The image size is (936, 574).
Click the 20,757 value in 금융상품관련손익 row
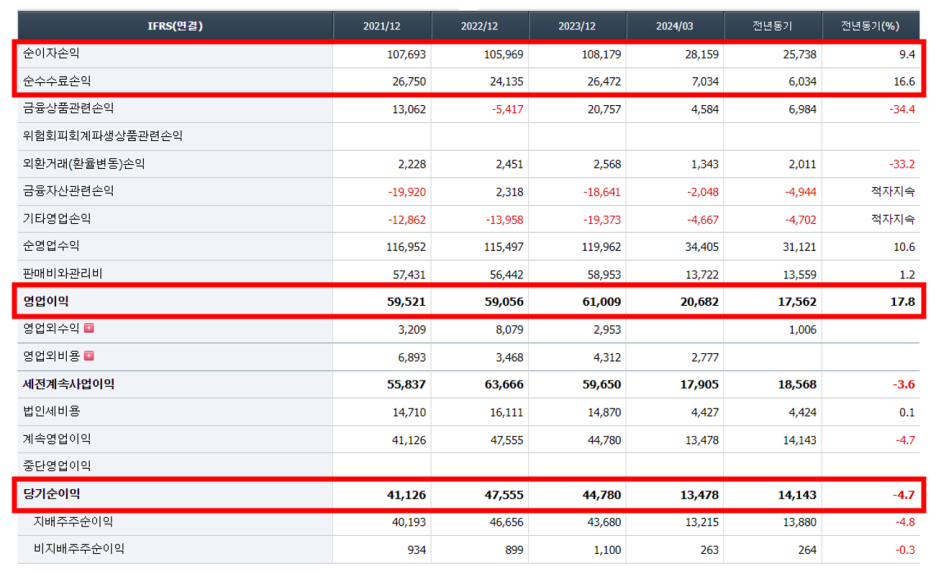pos(604,109)
